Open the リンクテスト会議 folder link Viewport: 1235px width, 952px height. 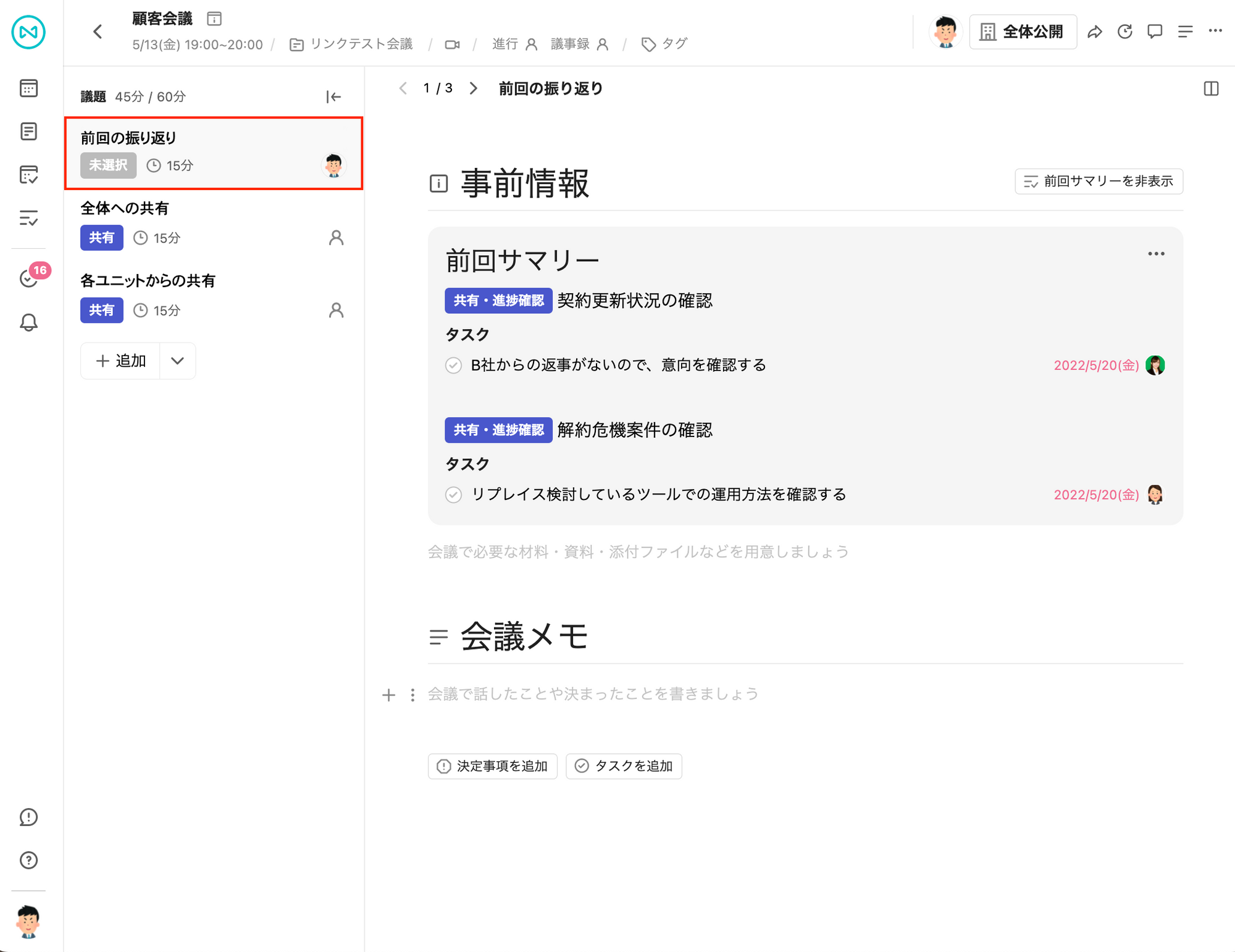(351, 44)
